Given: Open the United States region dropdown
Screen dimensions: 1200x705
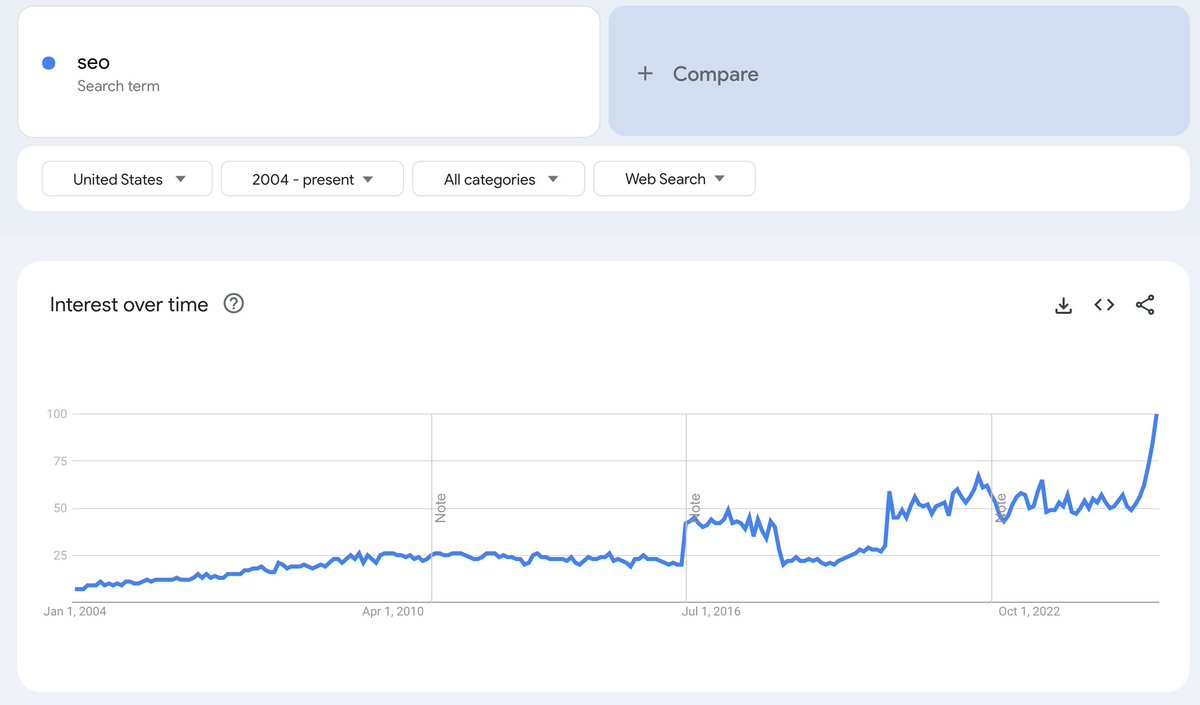Looking at the screenshot, I should 127,179.
